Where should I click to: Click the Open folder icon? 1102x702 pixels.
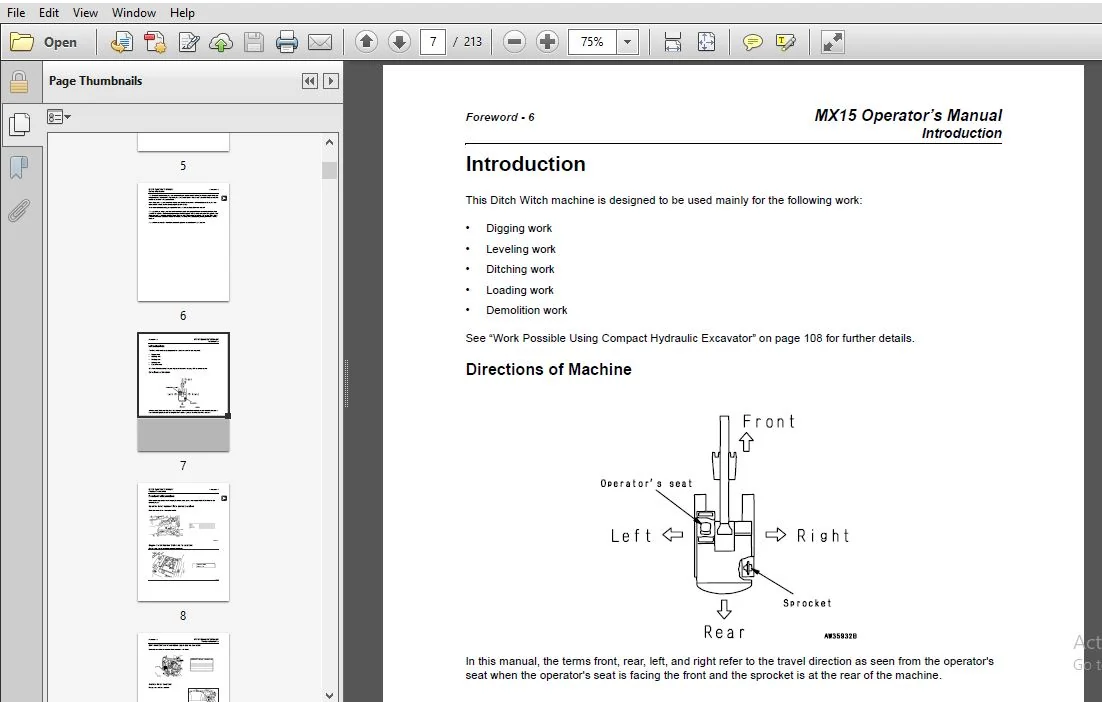(x=22, y=42)
